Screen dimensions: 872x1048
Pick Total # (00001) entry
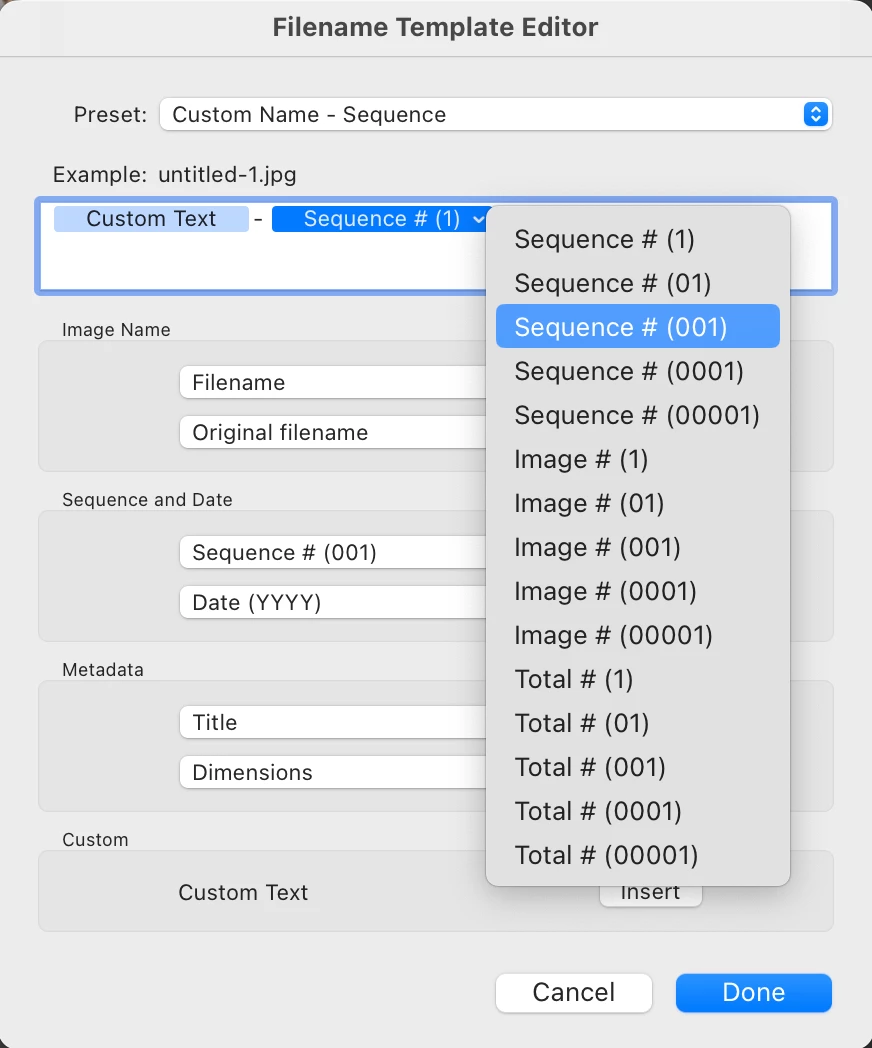coord(606,856)
